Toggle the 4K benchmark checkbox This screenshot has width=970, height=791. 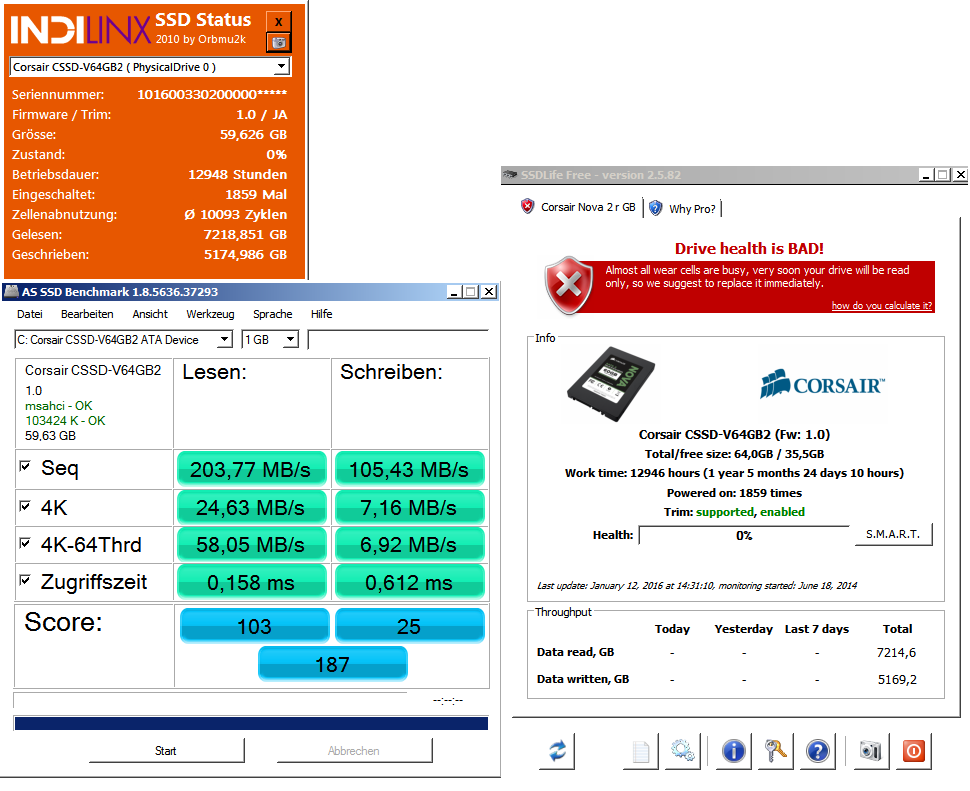[25, 506]
